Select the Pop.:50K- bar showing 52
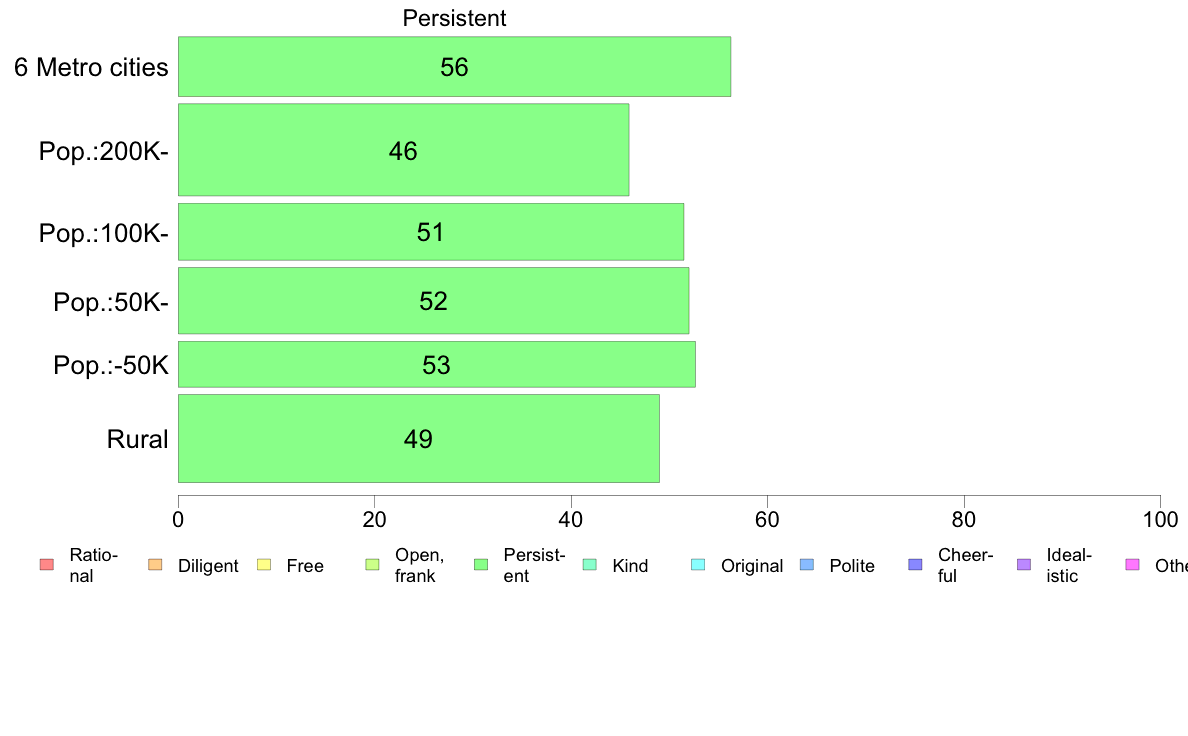1188x736 pixels. 433,301
